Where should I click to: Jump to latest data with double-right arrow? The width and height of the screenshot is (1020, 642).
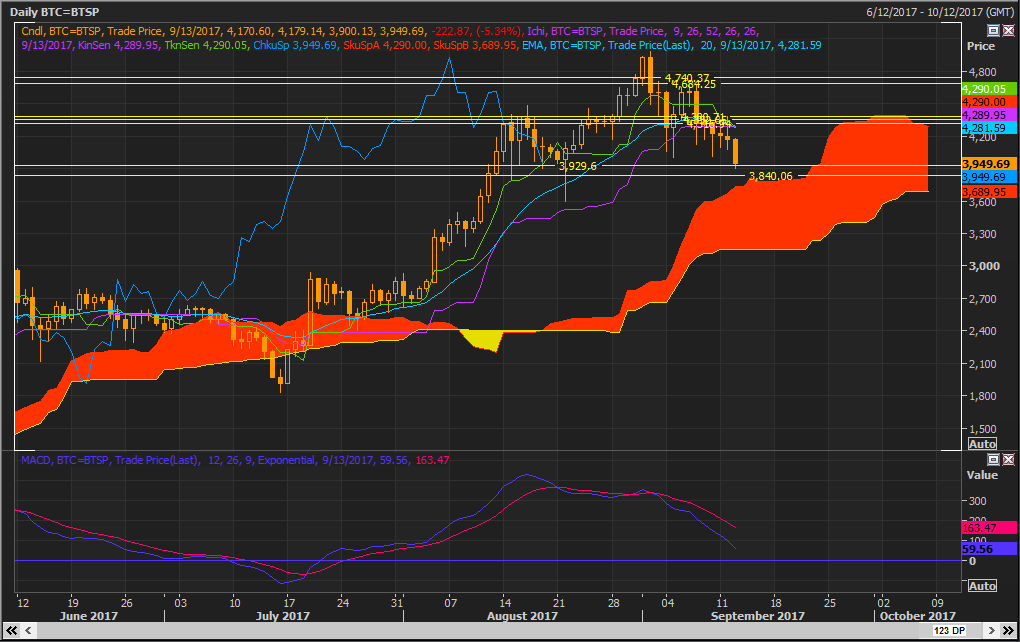(1008, 630)
